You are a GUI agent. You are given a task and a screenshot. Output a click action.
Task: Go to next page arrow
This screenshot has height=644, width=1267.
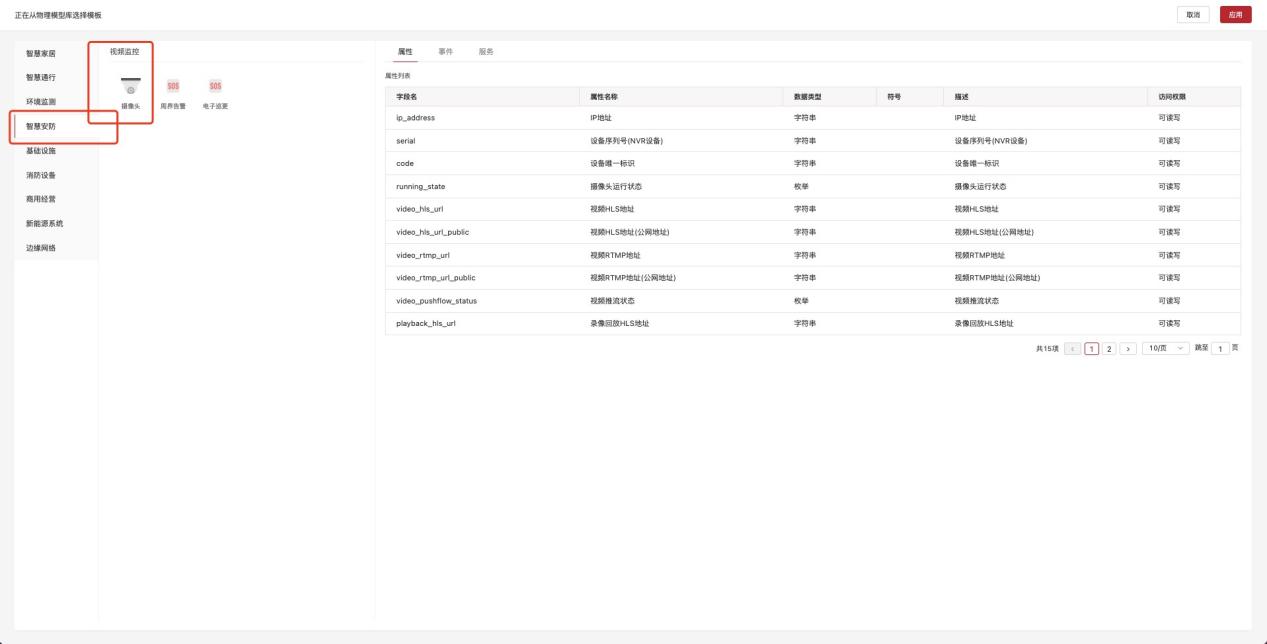pyautogui.click(x=1127, y=348)
